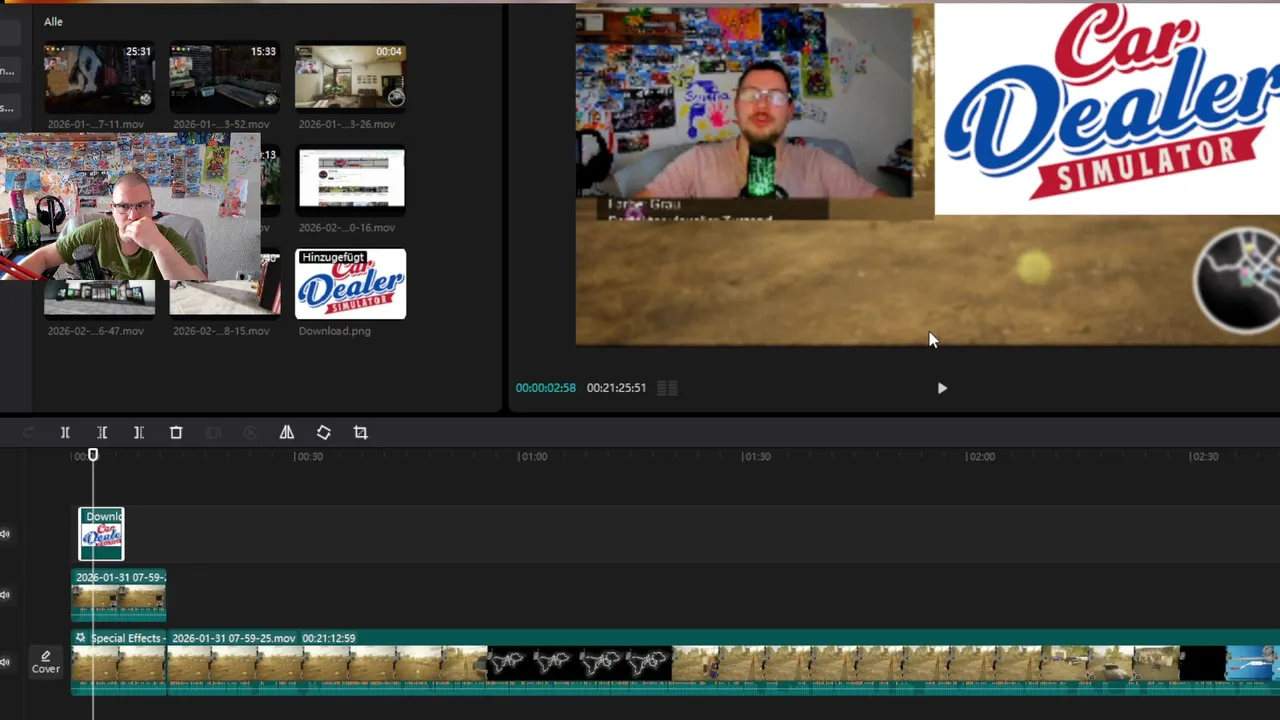
Task: Mute the main video track
Action: click(5, 662)
